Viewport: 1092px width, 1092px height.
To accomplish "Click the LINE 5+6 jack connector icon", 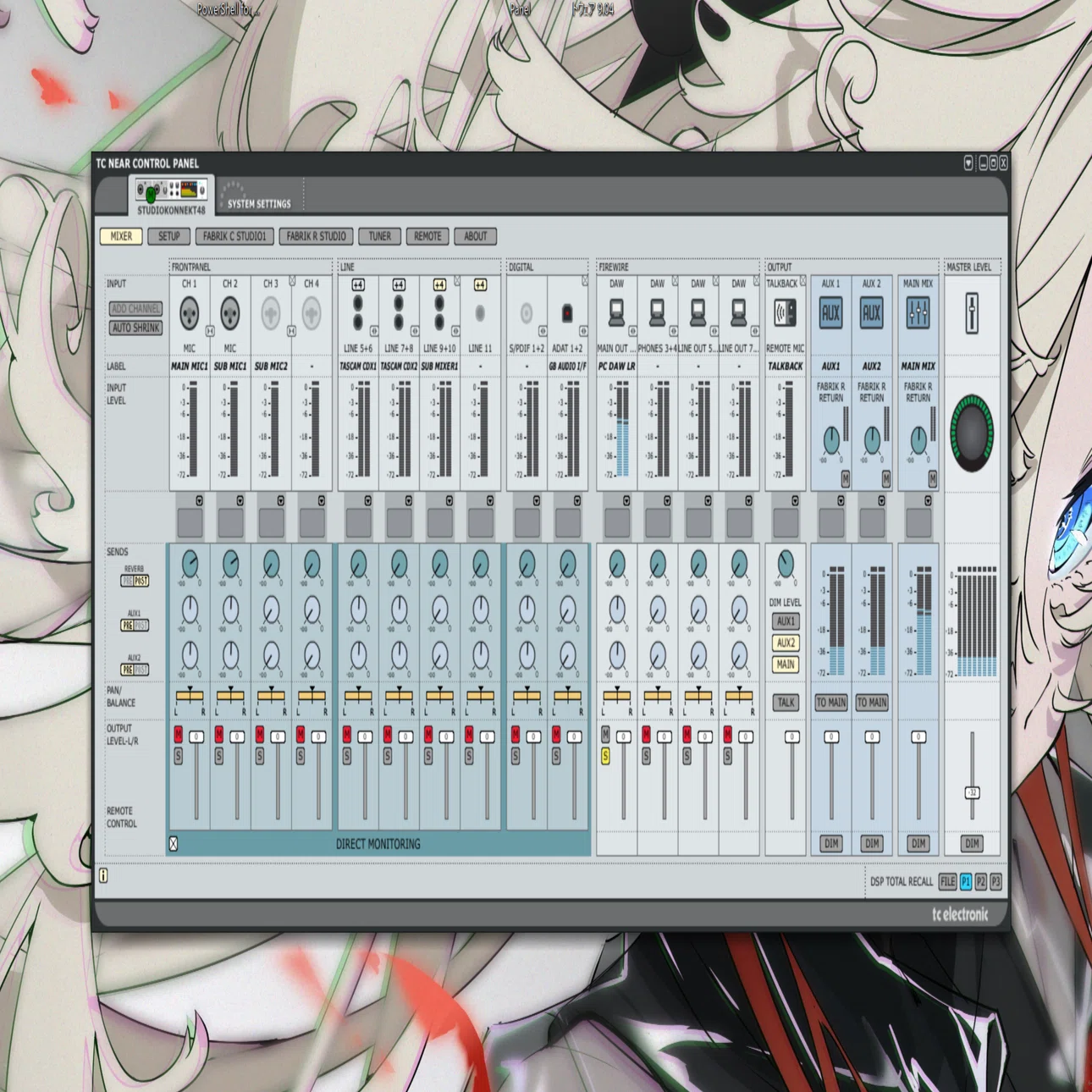I will [x=358, y=312].
